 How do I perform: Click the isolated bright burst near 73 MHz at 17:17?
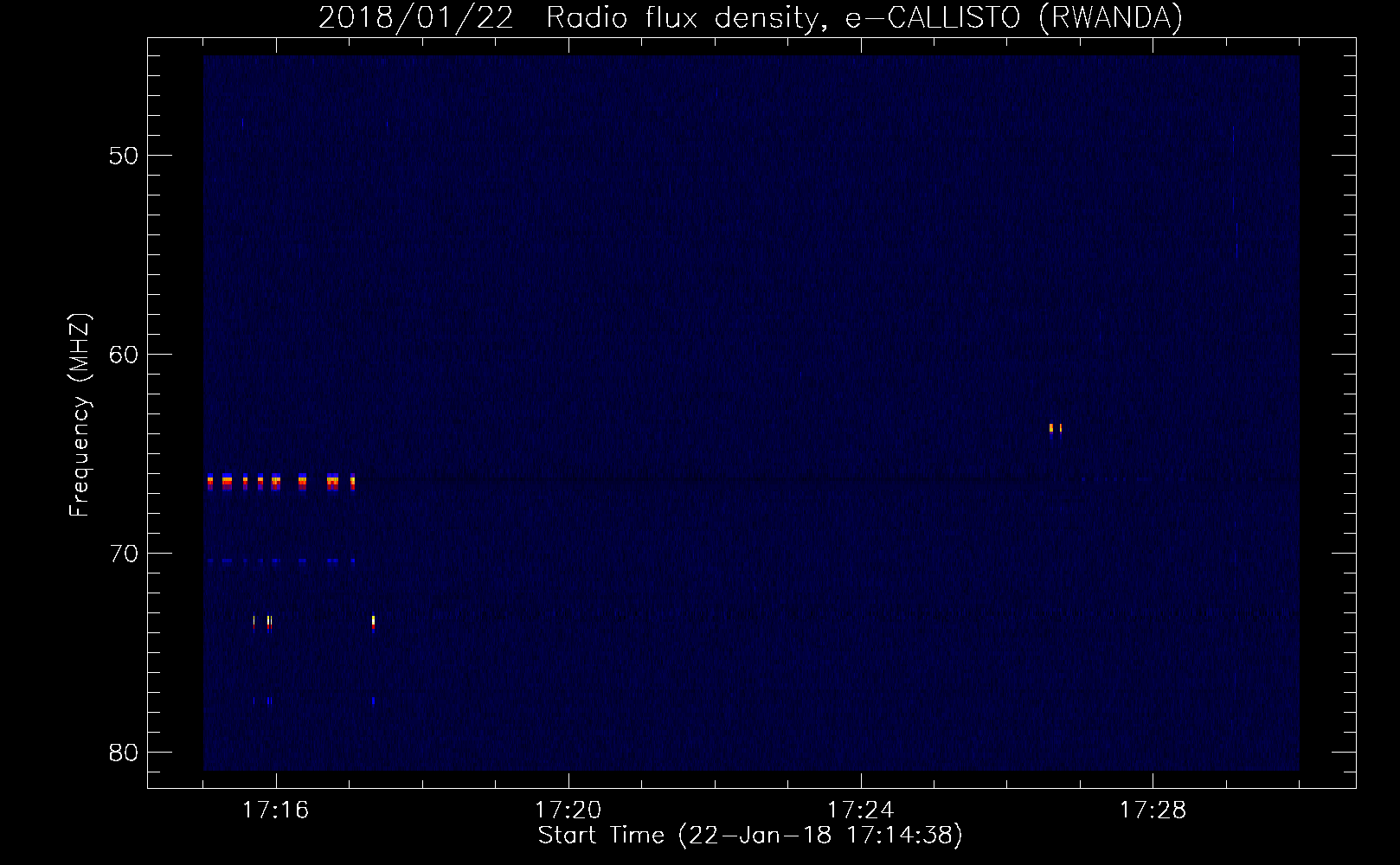point(373,624)
